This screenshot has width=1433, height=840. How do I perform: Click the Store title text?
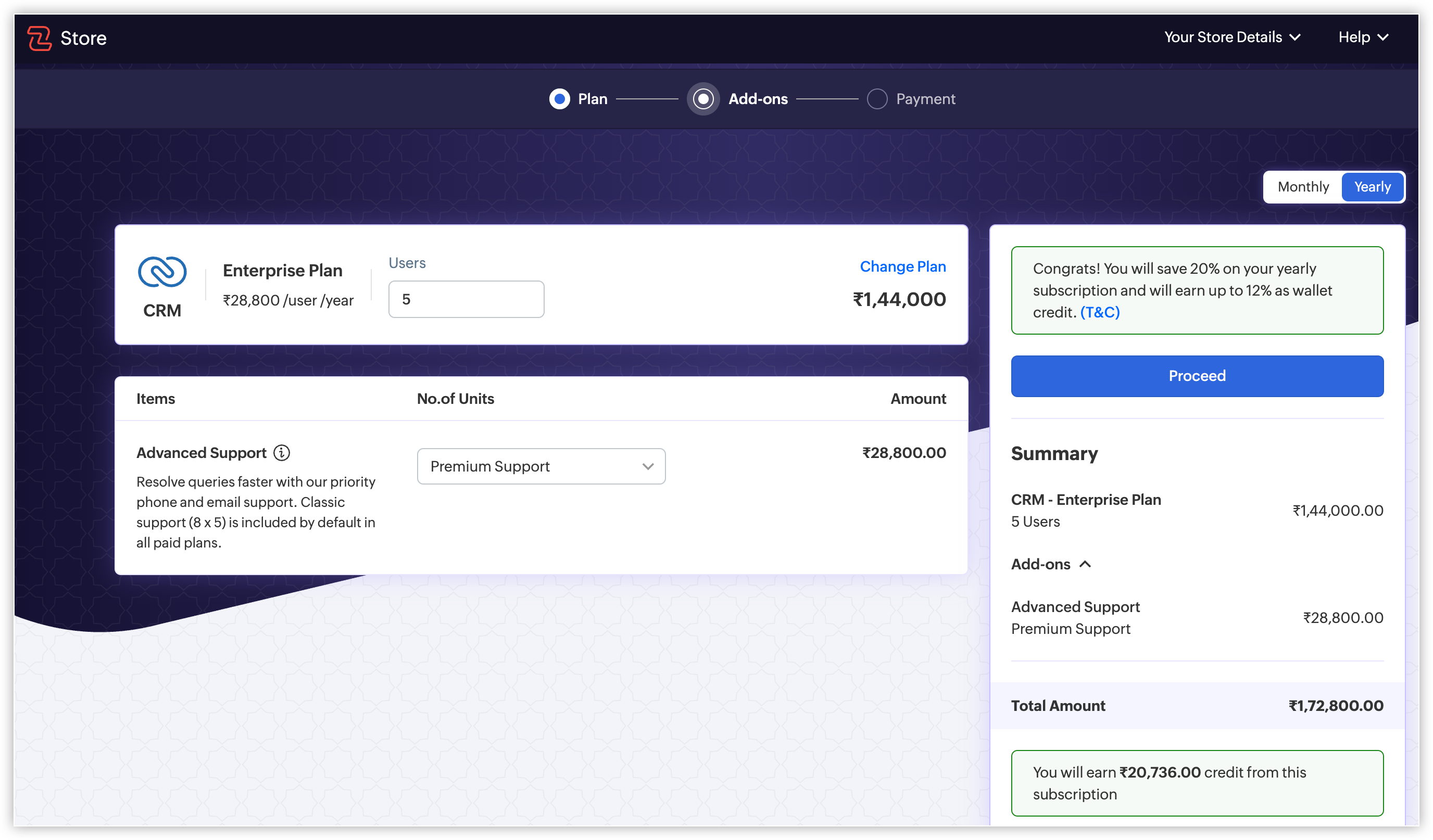84,38
